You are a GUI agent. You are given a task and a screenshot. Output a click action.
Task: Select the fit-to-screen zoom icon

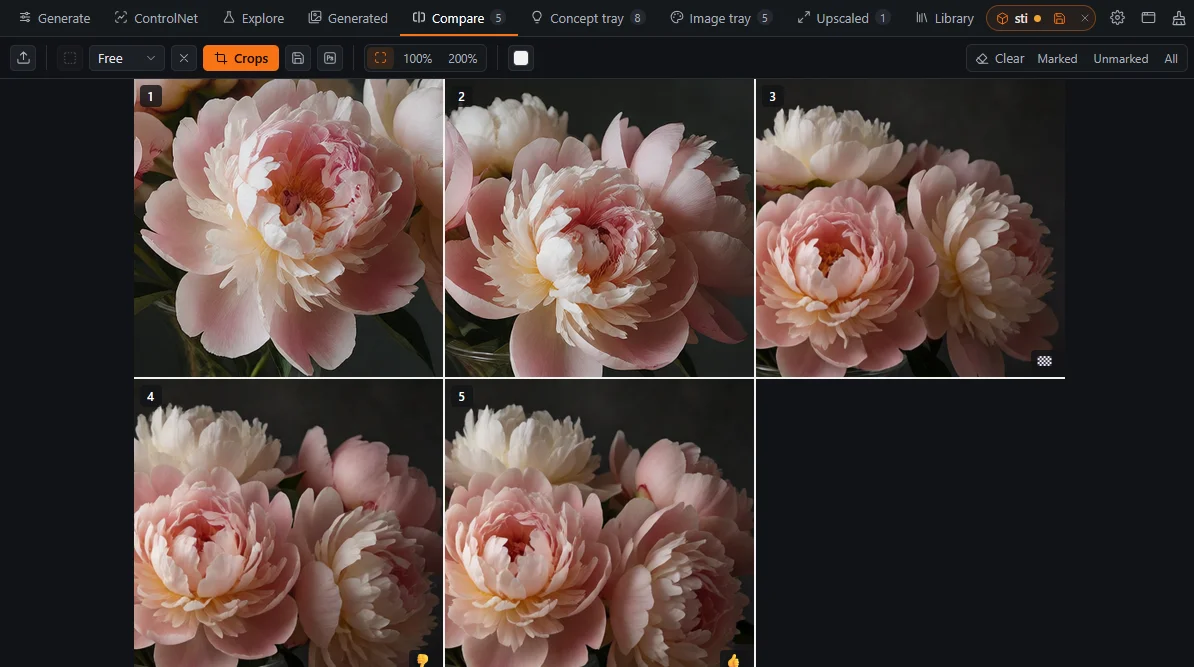point(380,58)
